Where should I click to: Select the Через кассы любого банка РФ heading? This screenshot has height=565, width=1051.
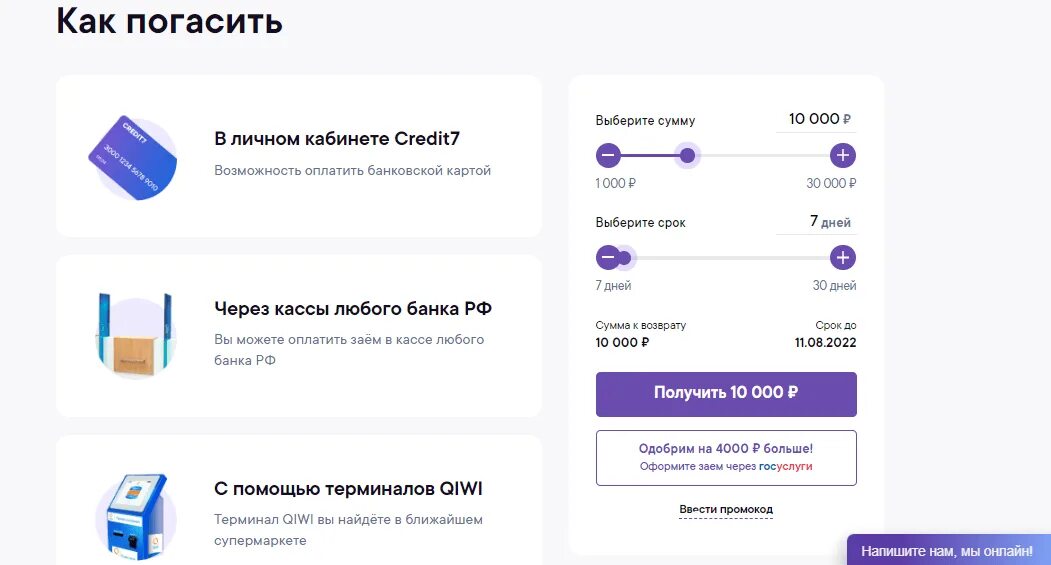pos(353,308)
